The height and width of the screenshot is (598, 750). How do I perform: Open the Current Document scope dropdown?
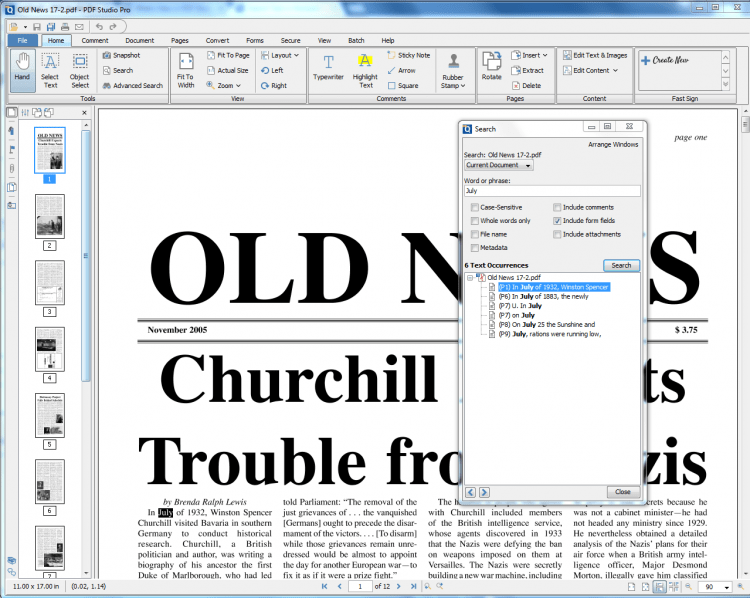pyautogui.click(x=499, y=165)
